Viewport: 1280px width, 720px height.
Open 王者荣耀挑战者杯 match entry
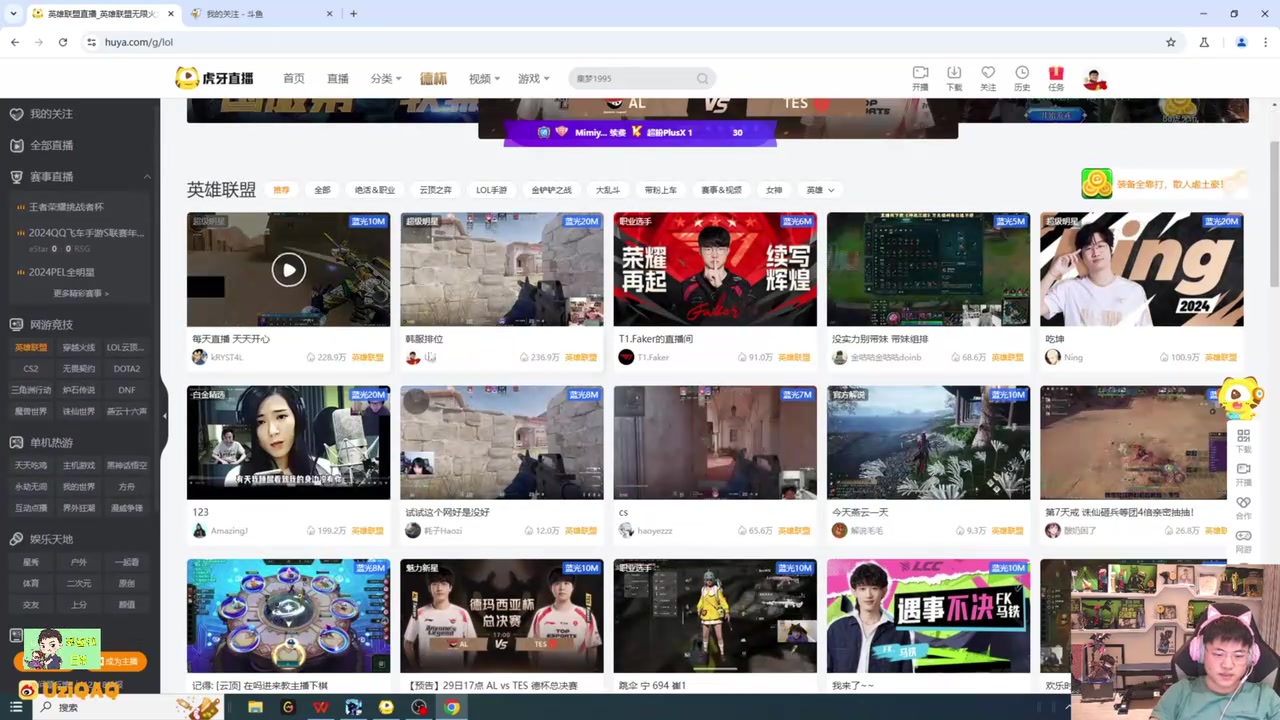point(66,207)
